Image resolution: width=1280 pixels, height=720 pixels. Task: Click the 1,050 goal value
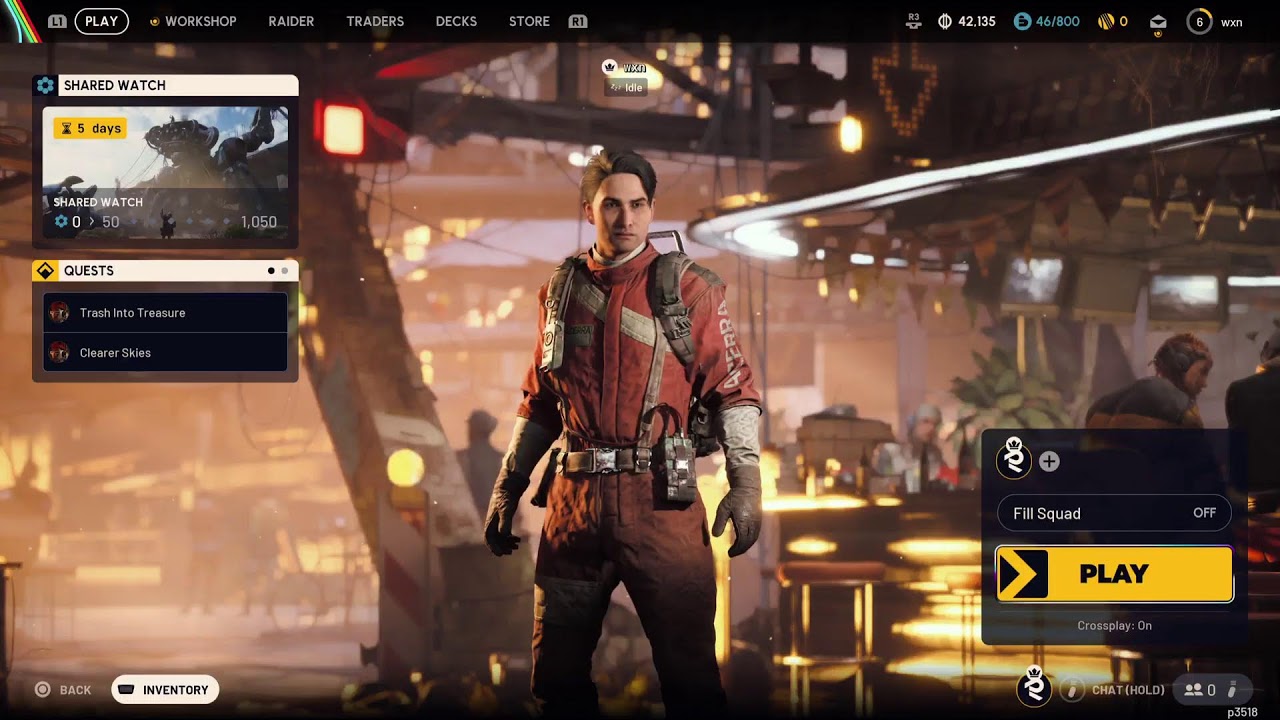click(259, 222)
